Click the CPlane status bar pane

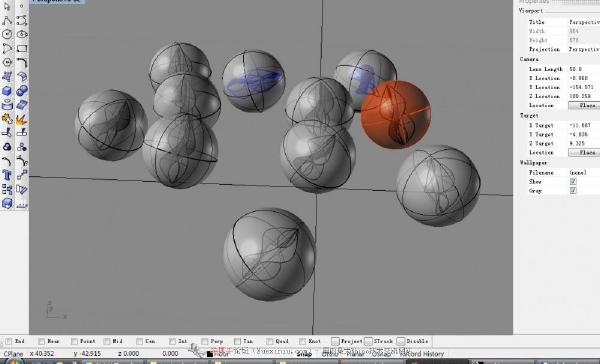point(13,354)
